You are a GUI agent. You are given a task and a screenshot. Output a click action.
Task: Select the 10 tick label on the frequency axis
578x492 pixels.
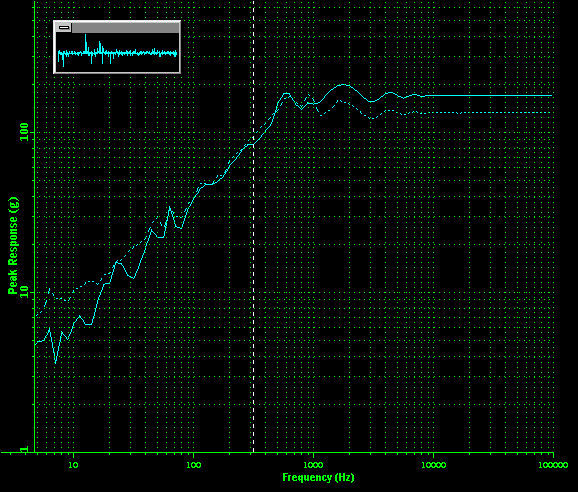73,465
